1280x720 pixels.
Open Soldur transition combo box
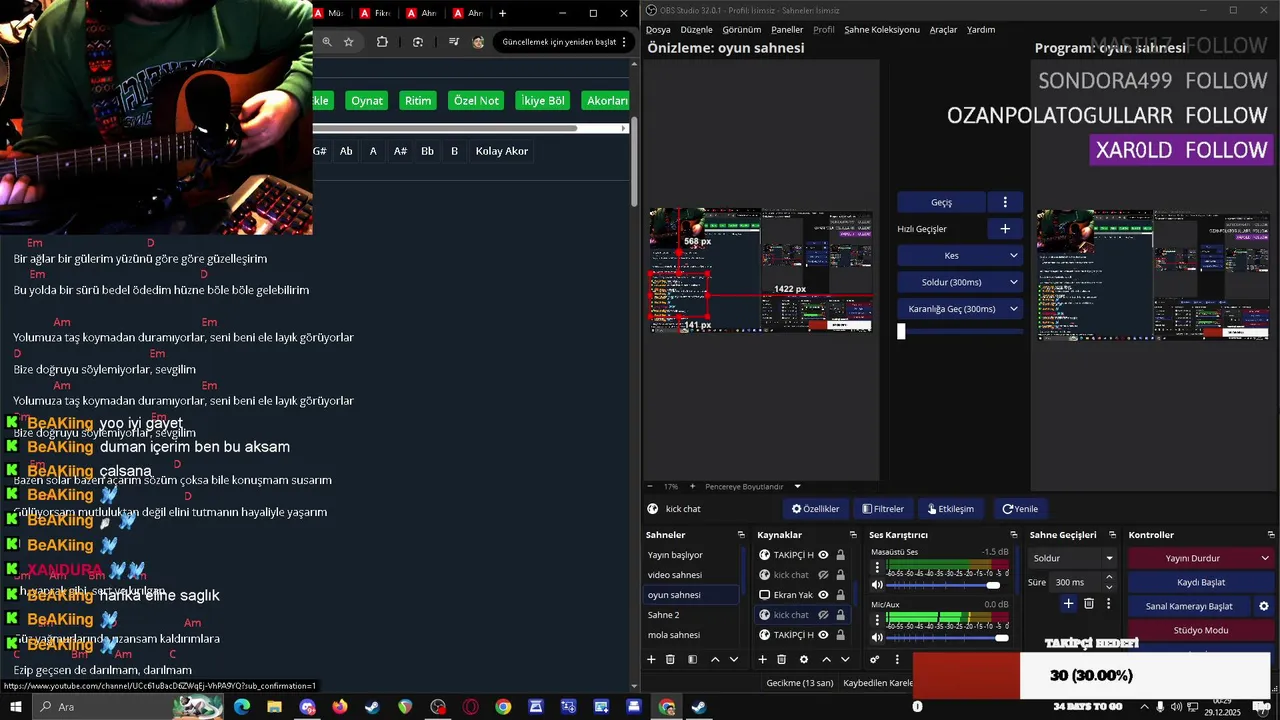pyautogui.click(x=1072, y=558)
